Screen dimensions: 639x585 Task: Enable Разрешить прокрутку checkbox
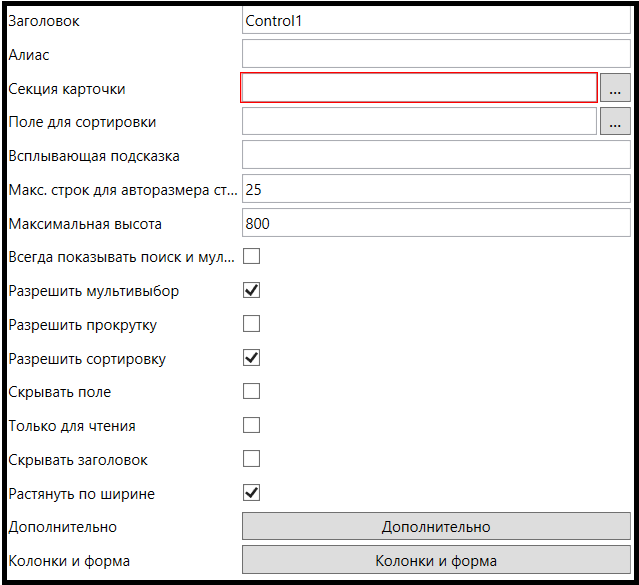point(252,324)
